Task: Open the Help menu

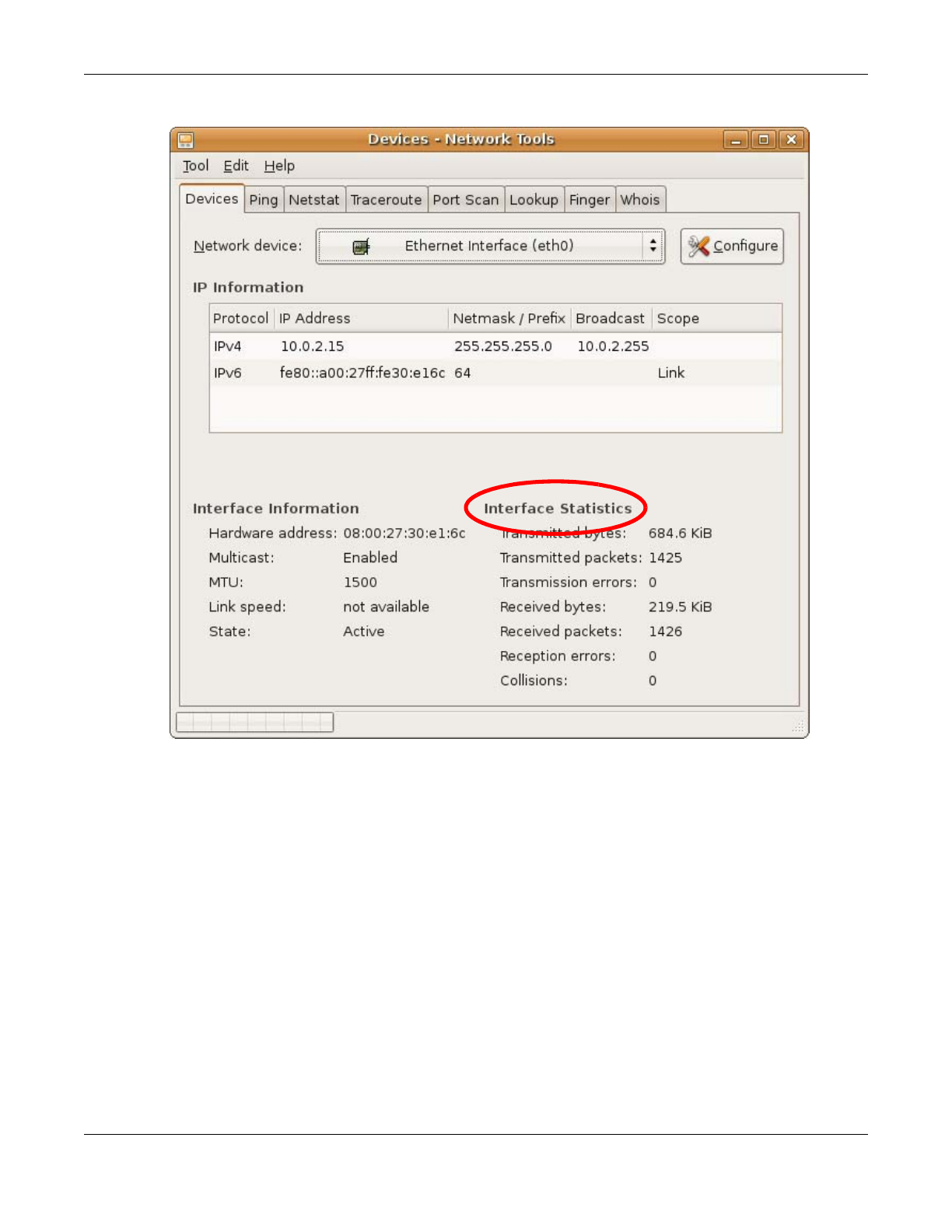Action: point(279,166)
